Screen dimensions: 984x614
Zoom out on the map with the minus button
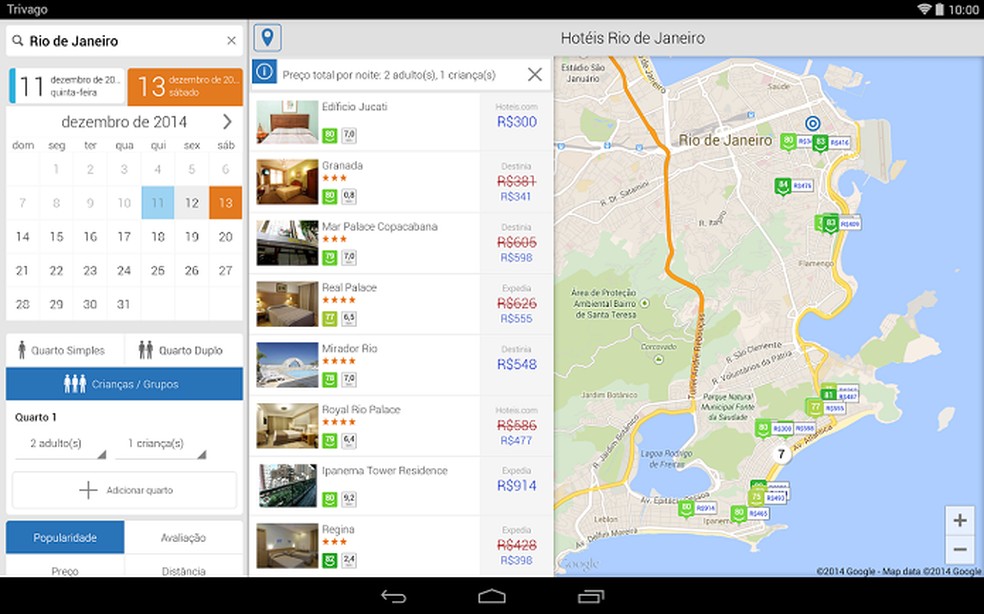click(x=960, y=549)
